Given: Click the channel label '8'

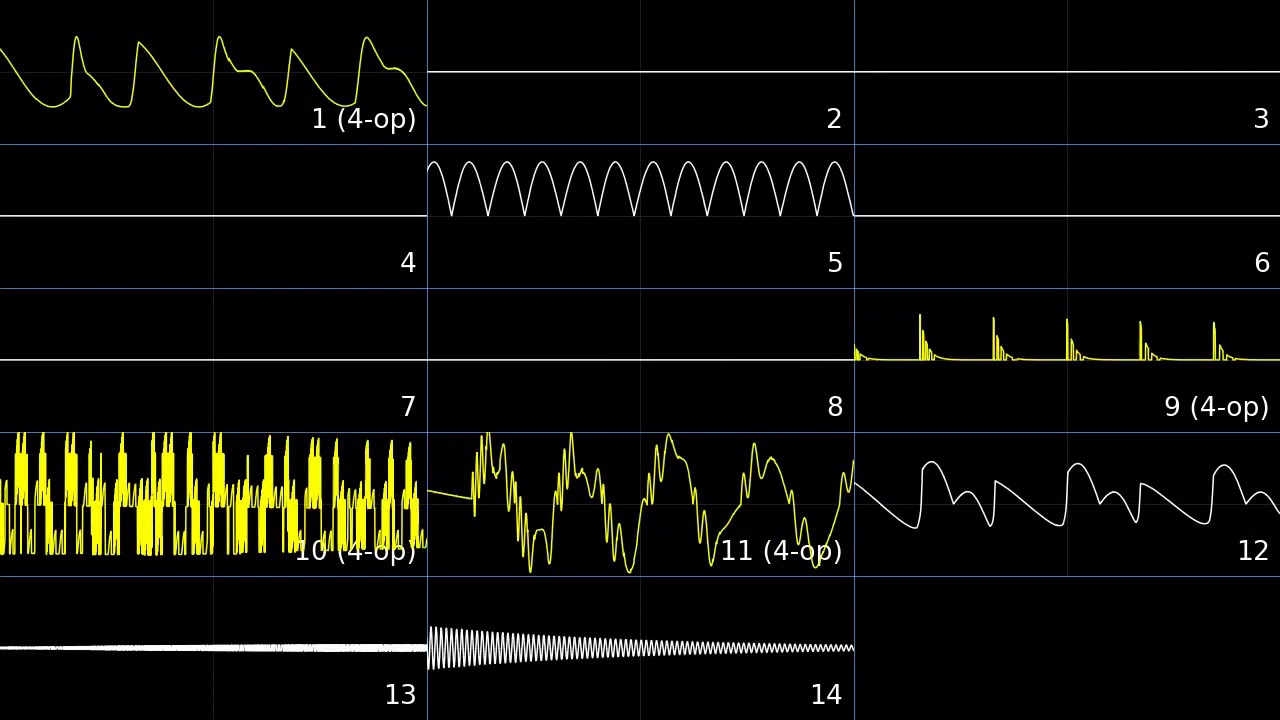Looking at the screenshot, I should [x=834, y=408].
